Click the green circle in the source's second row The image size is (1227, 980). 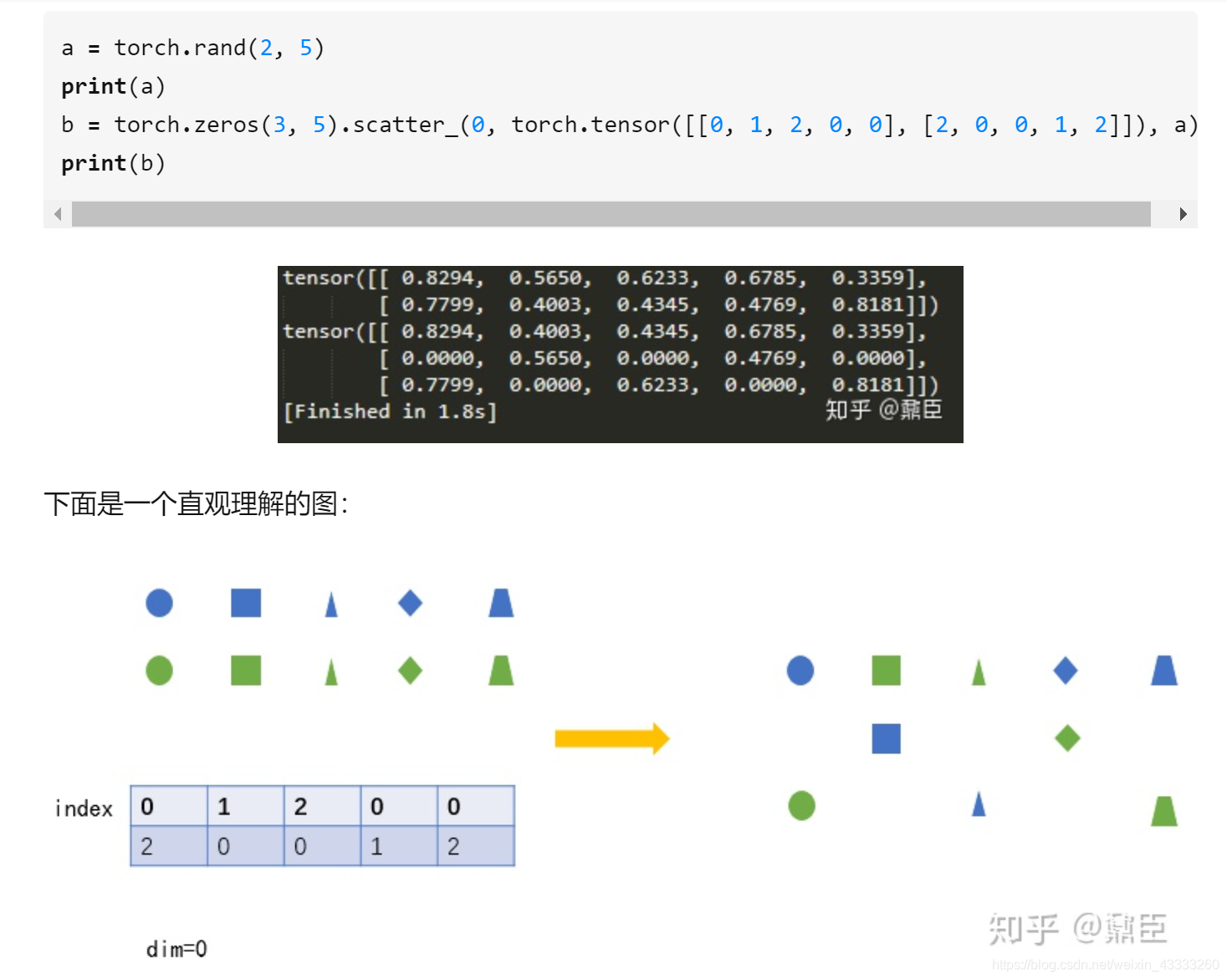(159, 671)
